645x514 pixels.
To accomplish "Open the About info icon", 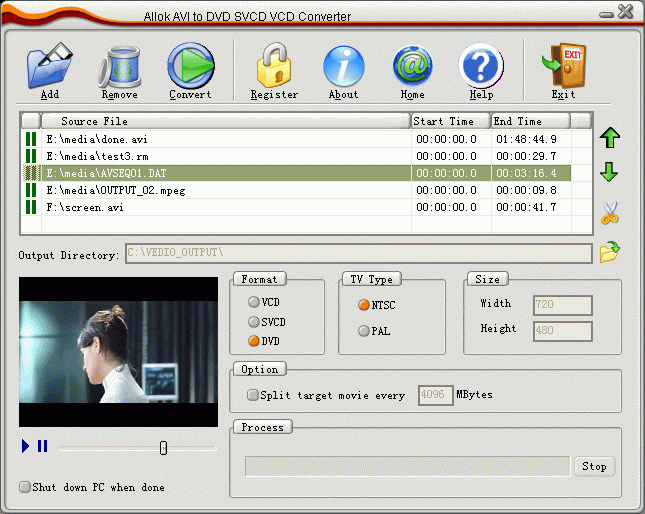I will click(x=344, y=67).
